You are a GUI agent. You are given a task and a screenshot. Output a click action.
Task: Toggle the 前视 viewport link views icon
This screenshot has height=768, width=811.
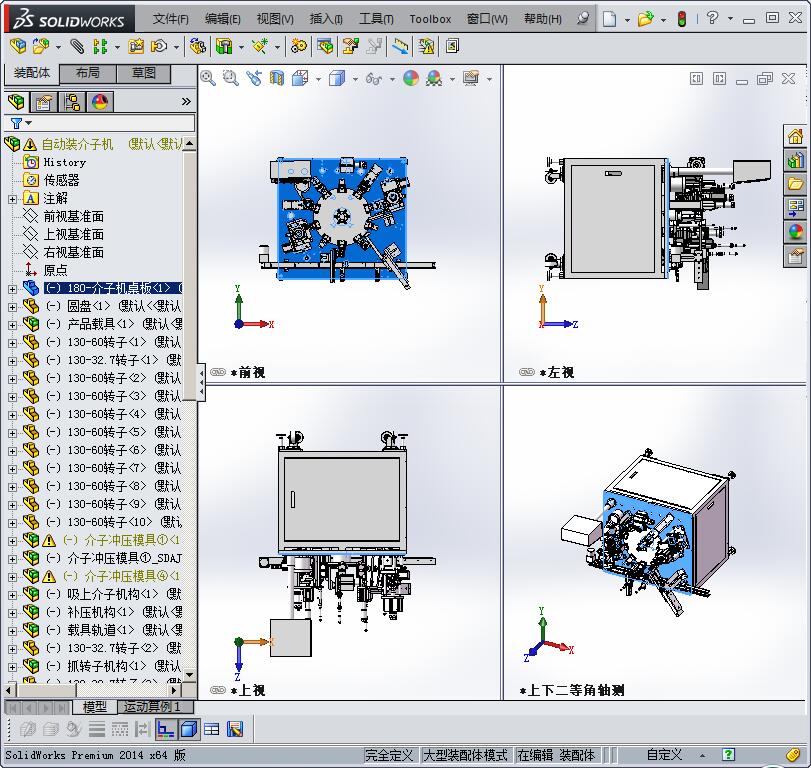pyautogui.click(x=218, y=372)
